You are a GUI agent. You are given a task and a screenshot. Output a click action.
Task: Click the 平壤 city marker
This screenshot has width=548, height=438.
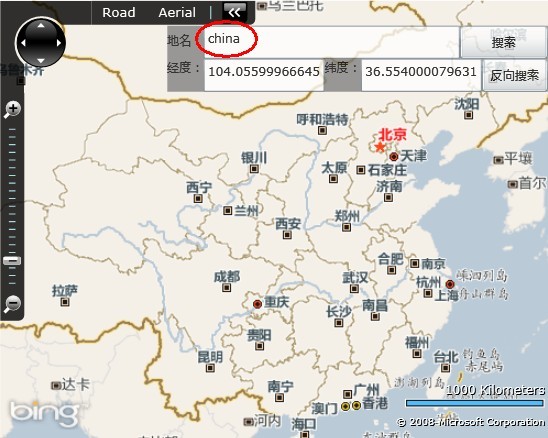(499, 160)
